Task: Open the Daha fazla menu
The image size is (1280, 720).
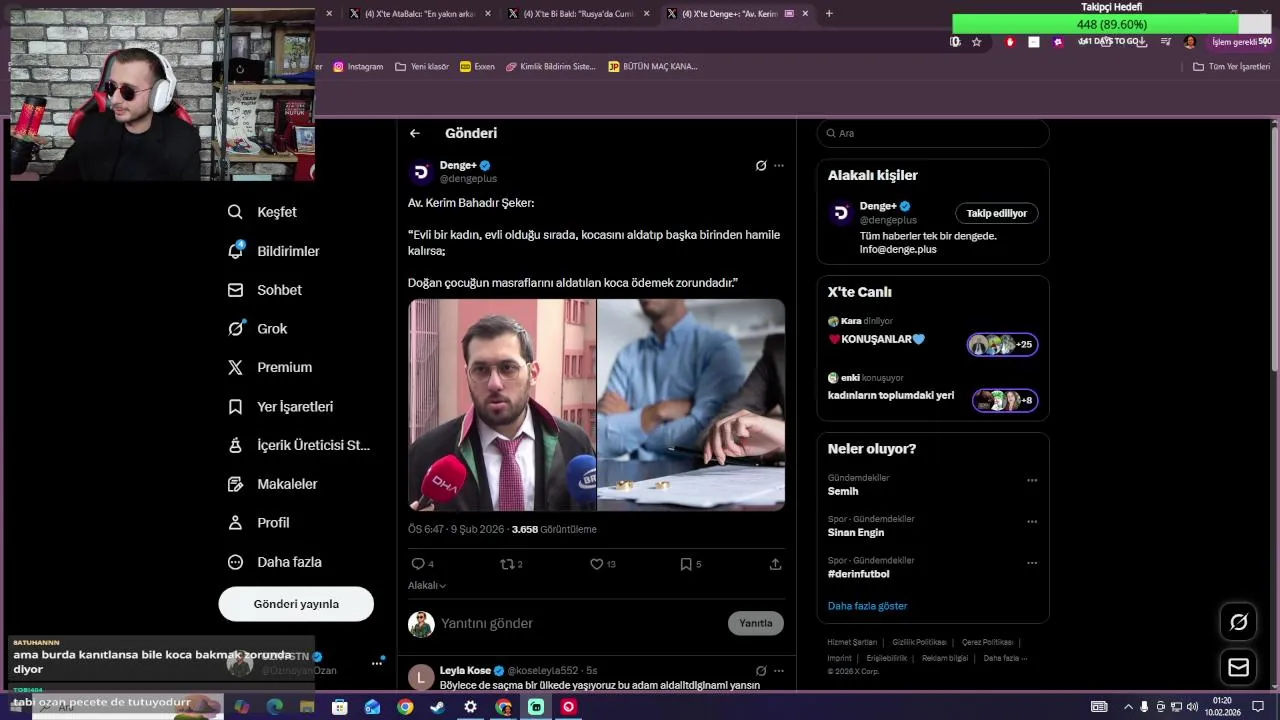Action: click(275, 562)
